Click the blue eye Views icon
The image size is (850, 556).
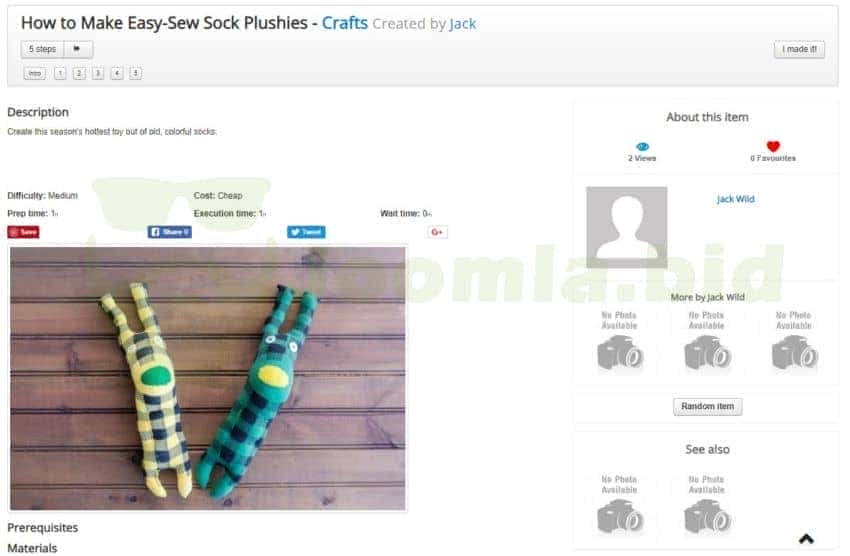pos(642,146)
